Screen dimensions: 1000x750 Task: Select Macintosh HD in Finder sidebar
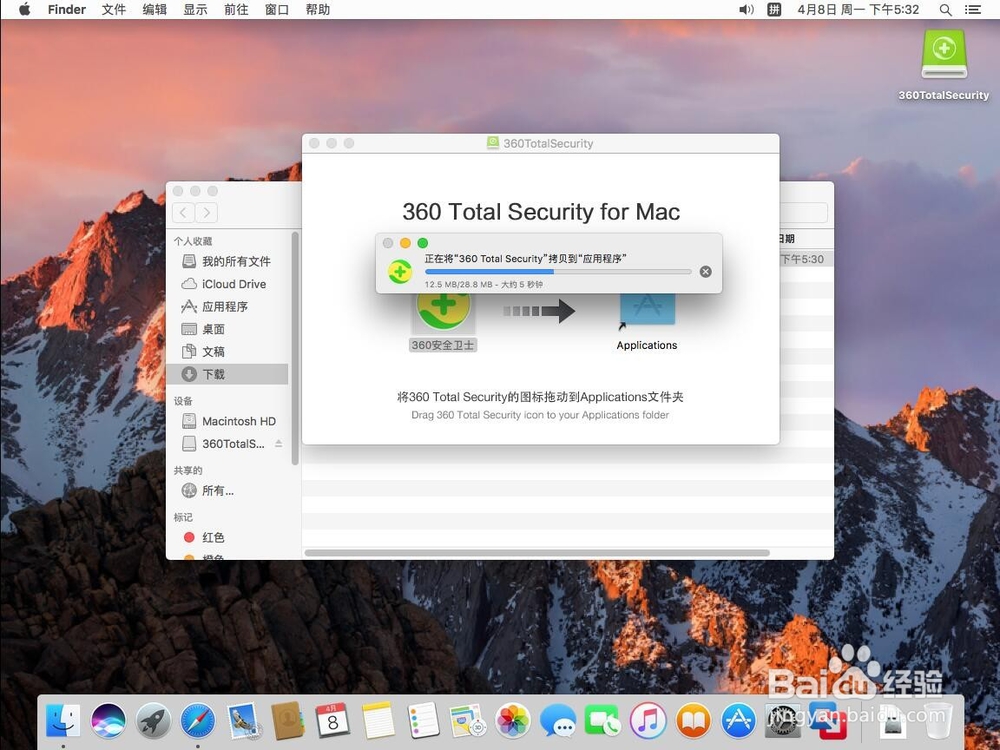point(226,421)
